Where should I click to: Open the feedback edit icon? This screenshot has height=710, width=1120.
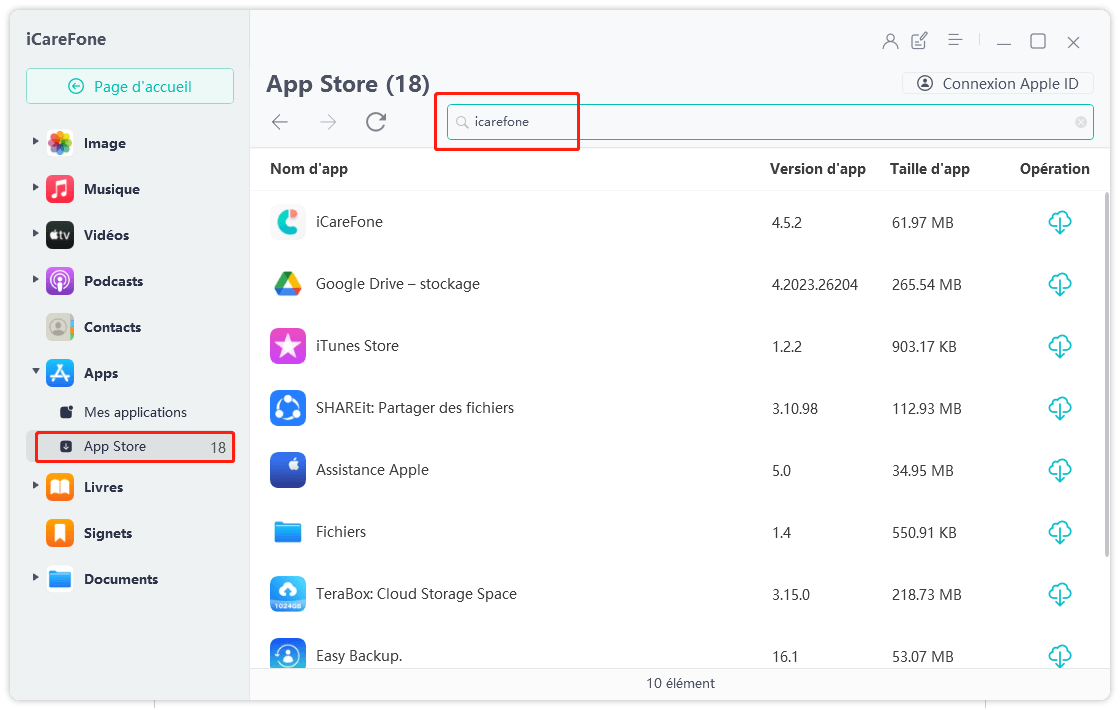pyautogui.click(x=920, y=41)
